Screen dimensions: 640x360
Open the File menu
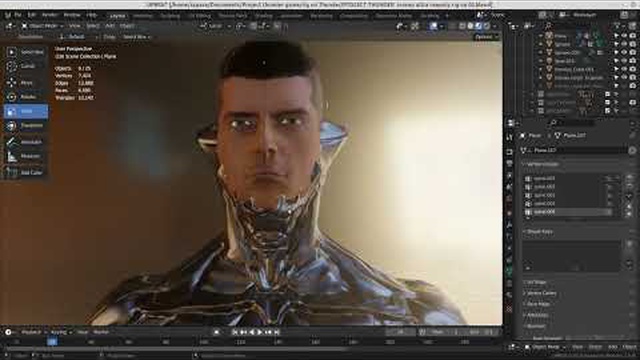point(18,15)
